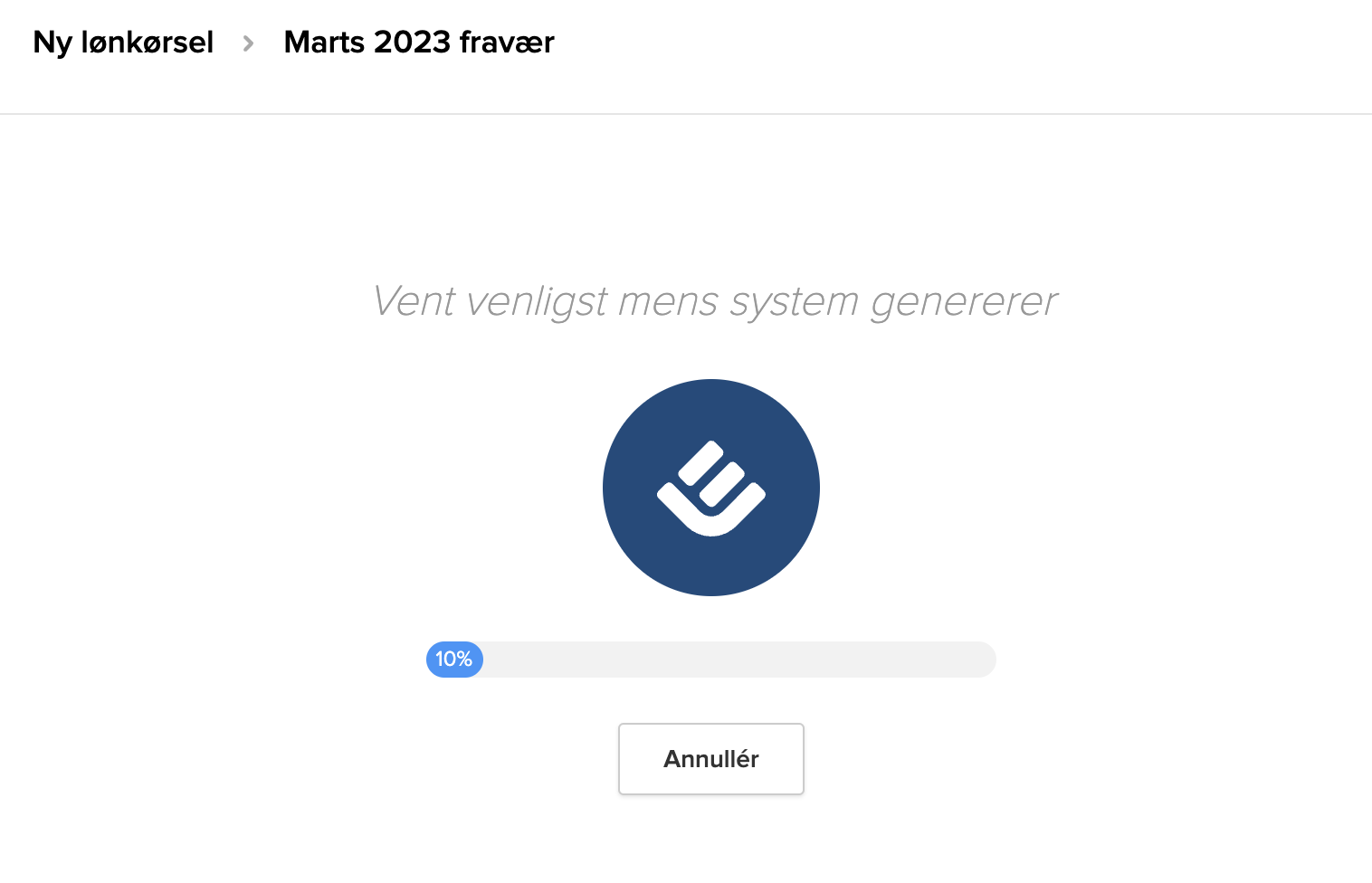
Task: Click the "Annullér" label text
Action: point(711,759)
